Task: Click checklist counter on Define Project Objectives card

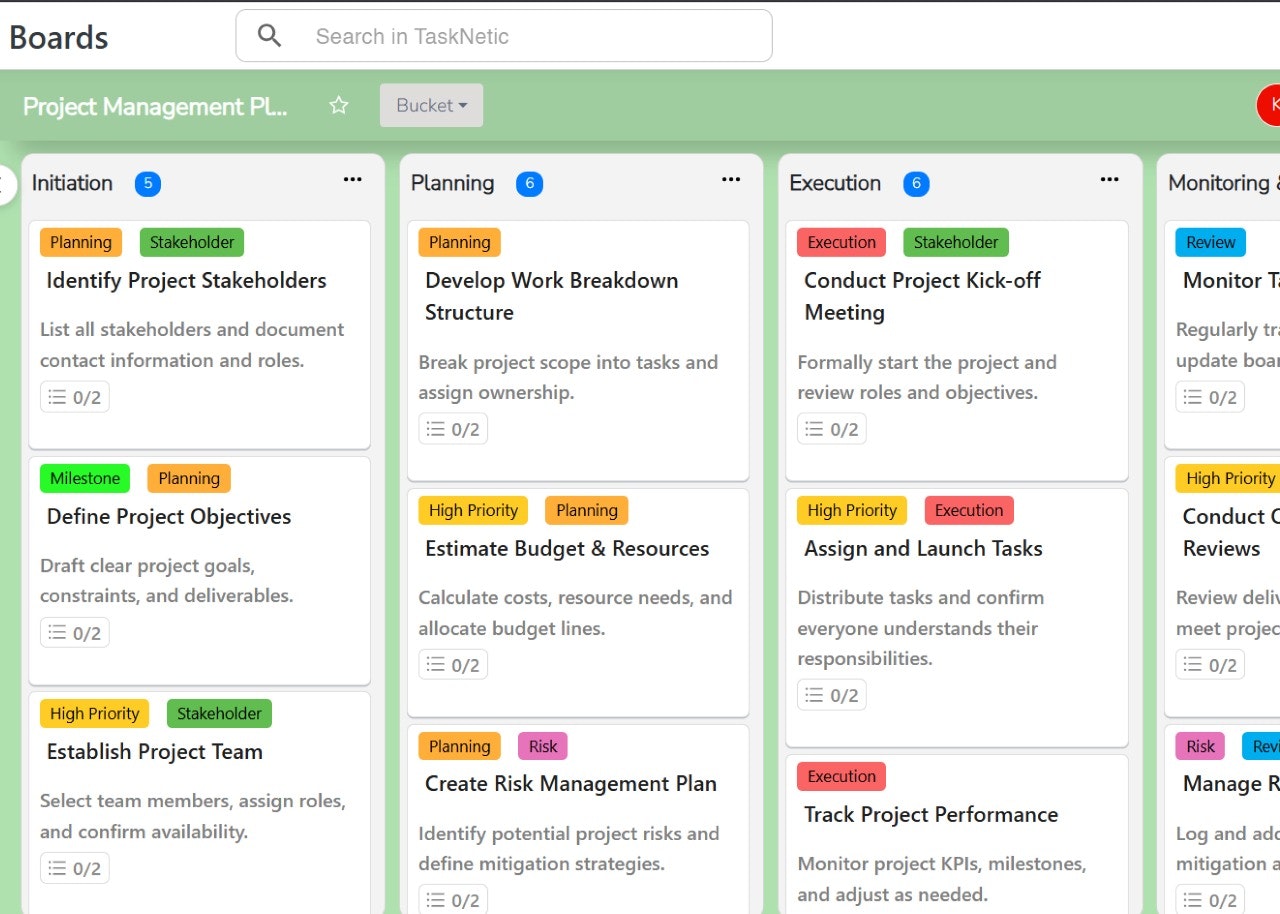Action: tap(75, 633)
